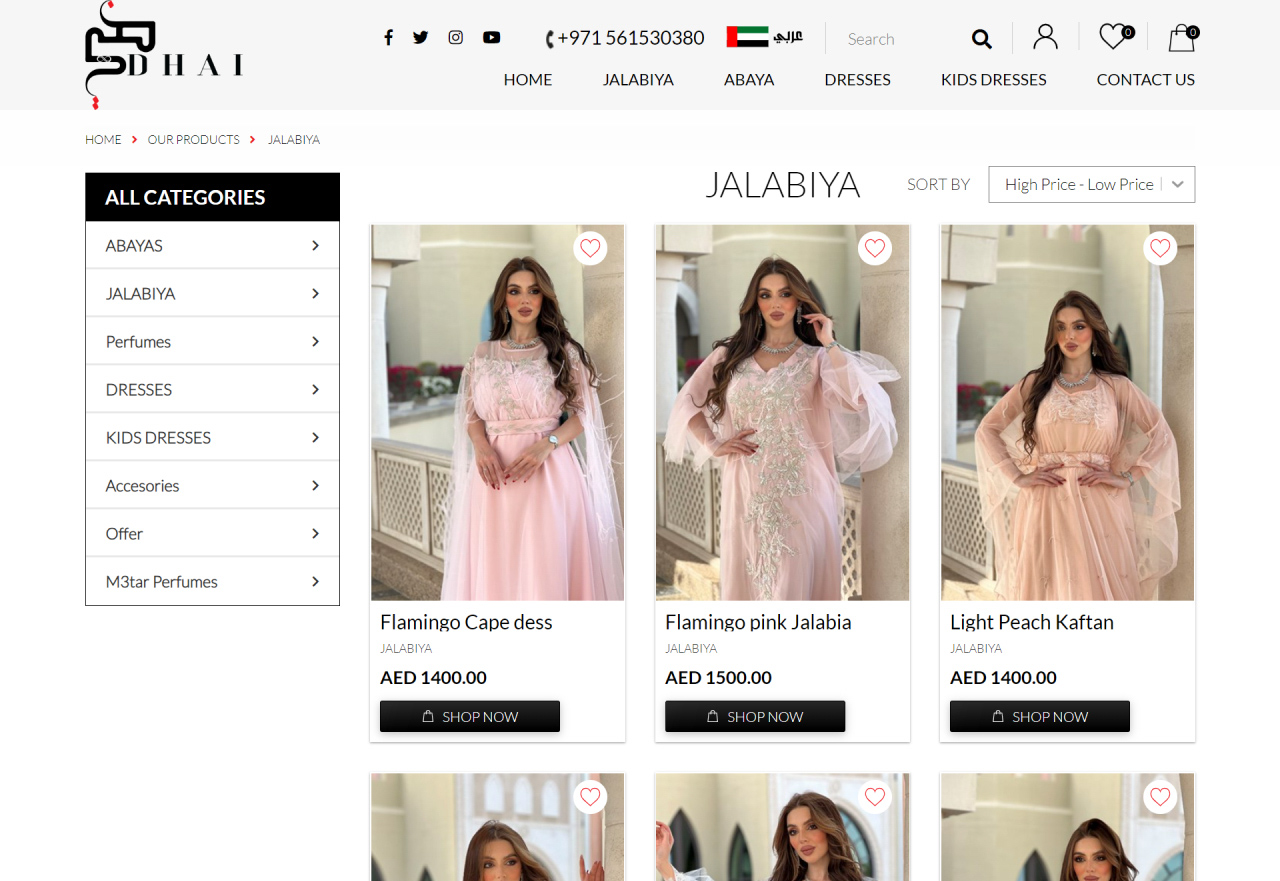Shop now for Light Peach Kaftan

1040,716
